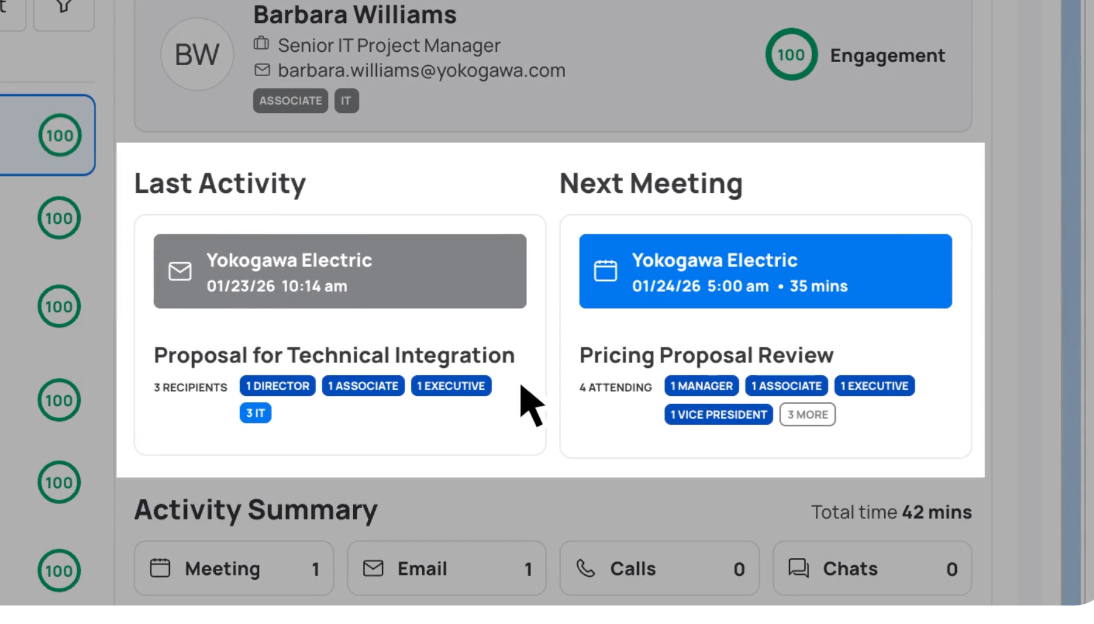This screenshot has width=1094, height=624.
Task: Open Pricing Proposal Review title
Action: pos(706,355)
